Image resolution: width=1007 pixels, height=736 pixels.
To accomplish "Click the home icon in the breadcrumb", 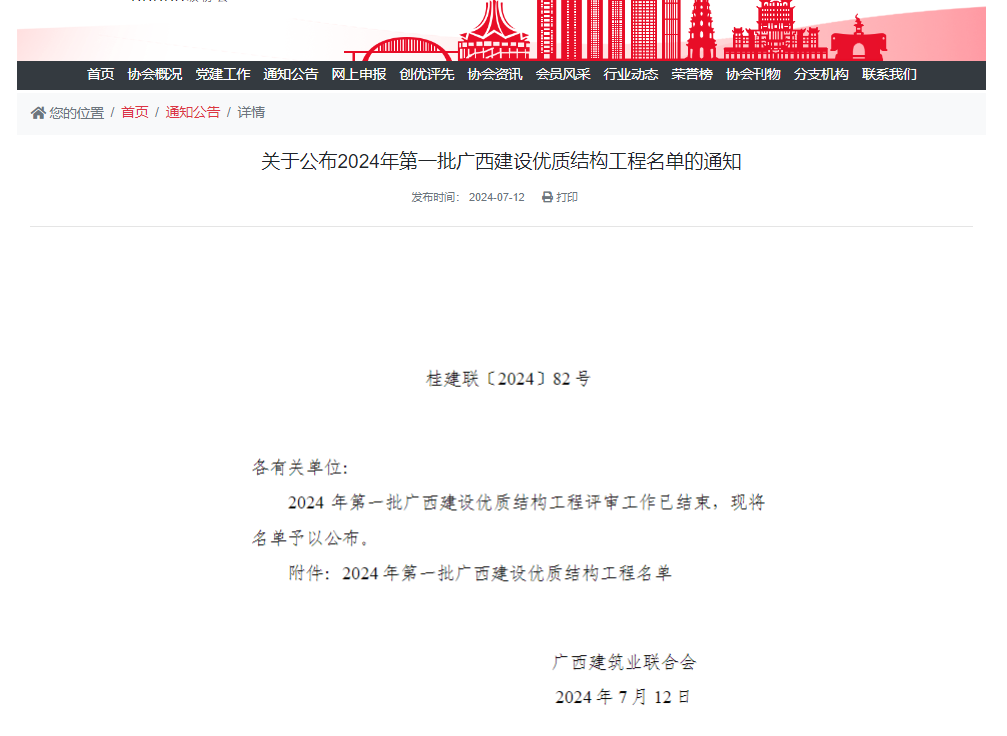I will [38, 113].
